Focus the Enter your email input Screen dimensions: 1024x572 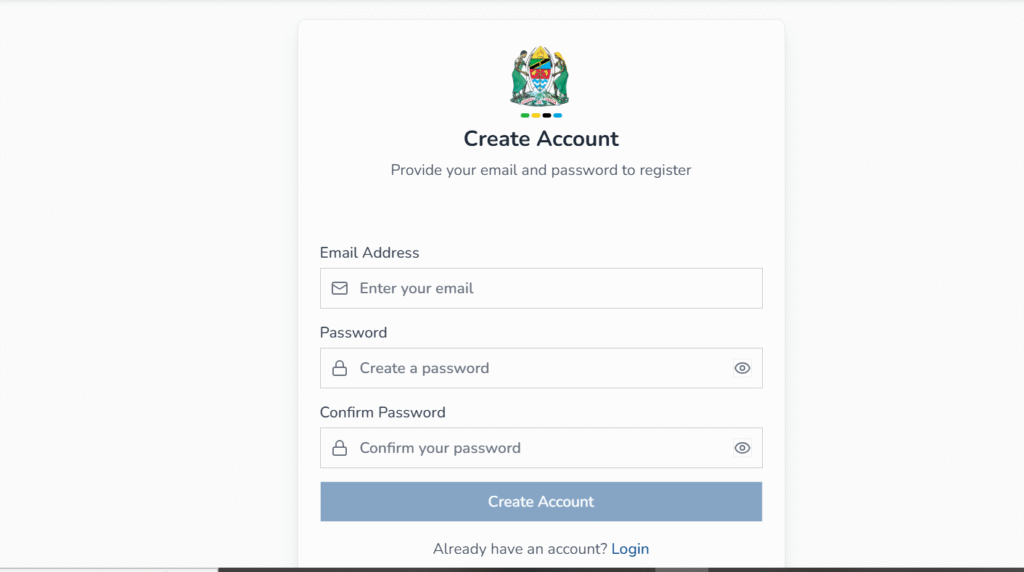point(541,288)
